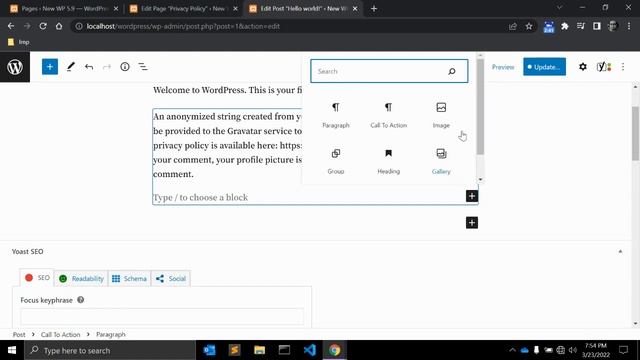Click the Focus keyphrase input field
The image size is (640, 360).
pos(162,317)
